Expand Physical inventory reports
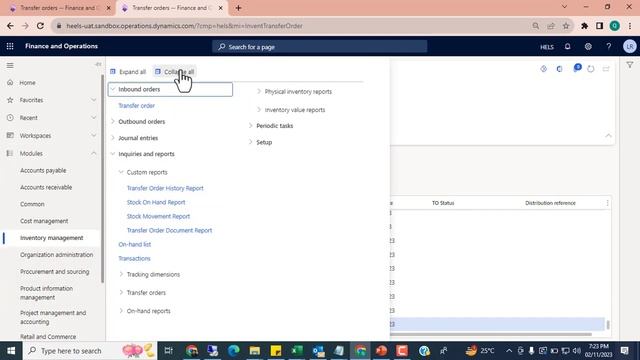Screen dimensions: 640x360 click(259, 91)
